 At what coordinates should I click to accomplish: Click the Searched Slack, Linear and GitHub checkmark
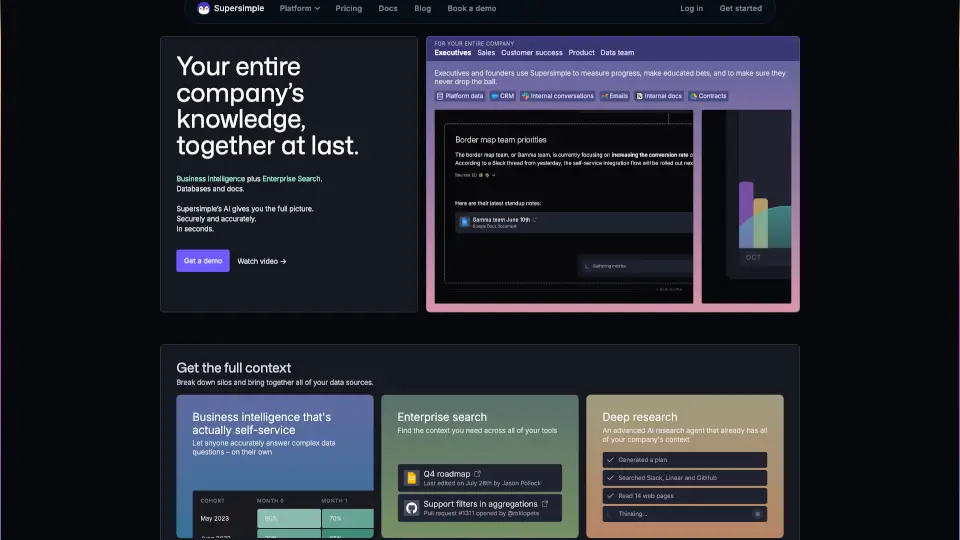[x=610, y=478]
